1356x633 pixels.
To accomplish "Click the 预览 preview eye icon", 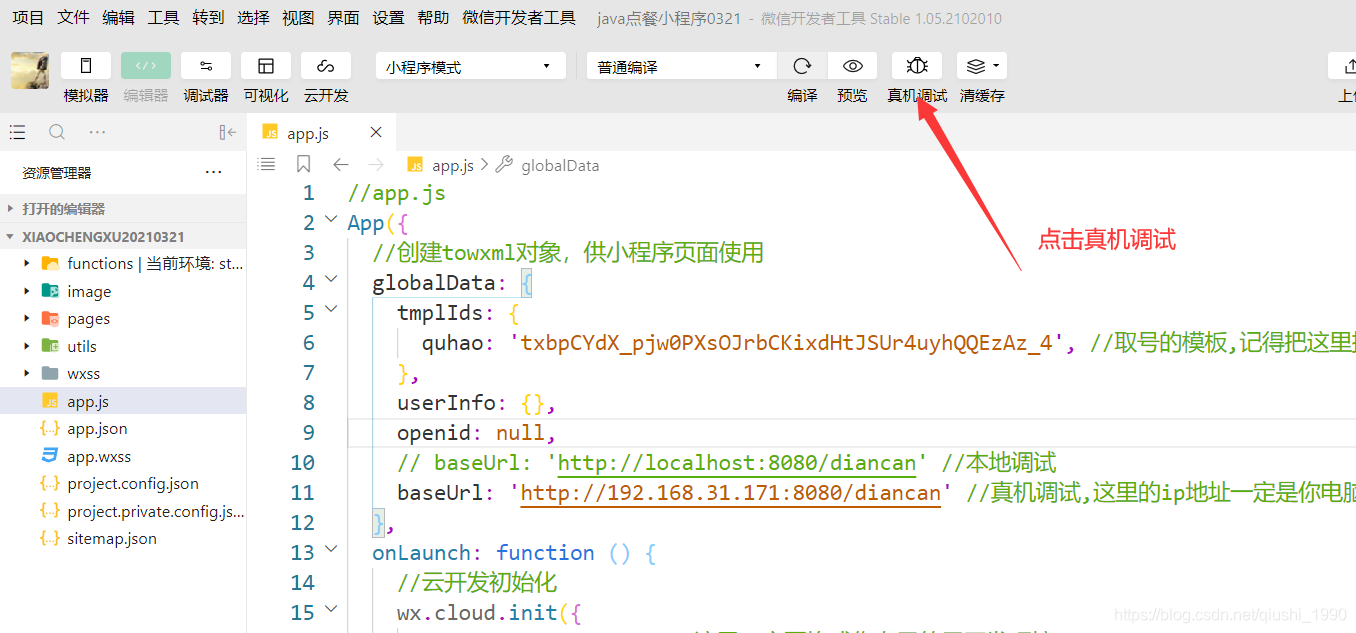I will click(x=852, y=66).
